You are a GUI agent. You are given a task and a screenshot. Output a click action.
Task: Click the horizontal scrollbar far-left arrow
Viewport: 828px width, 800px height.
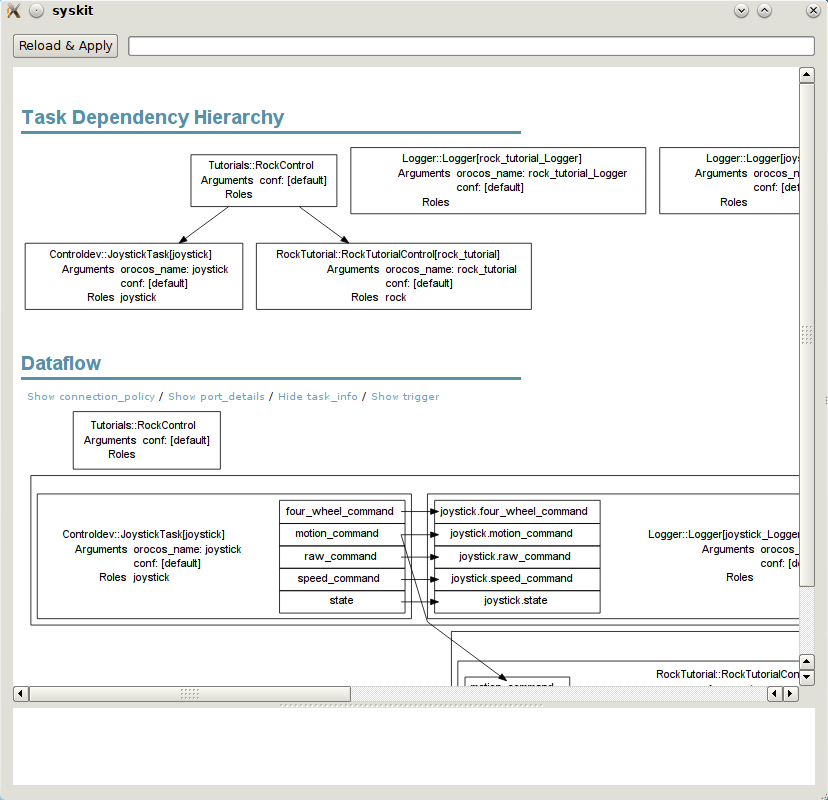tap(21, 693)
